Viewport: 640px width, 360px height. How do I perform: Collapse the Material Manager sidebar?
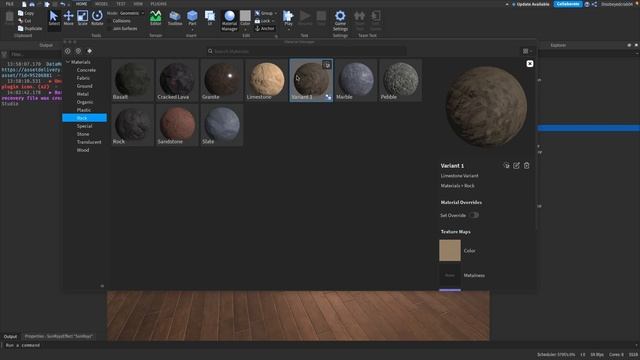coord(102,286)
